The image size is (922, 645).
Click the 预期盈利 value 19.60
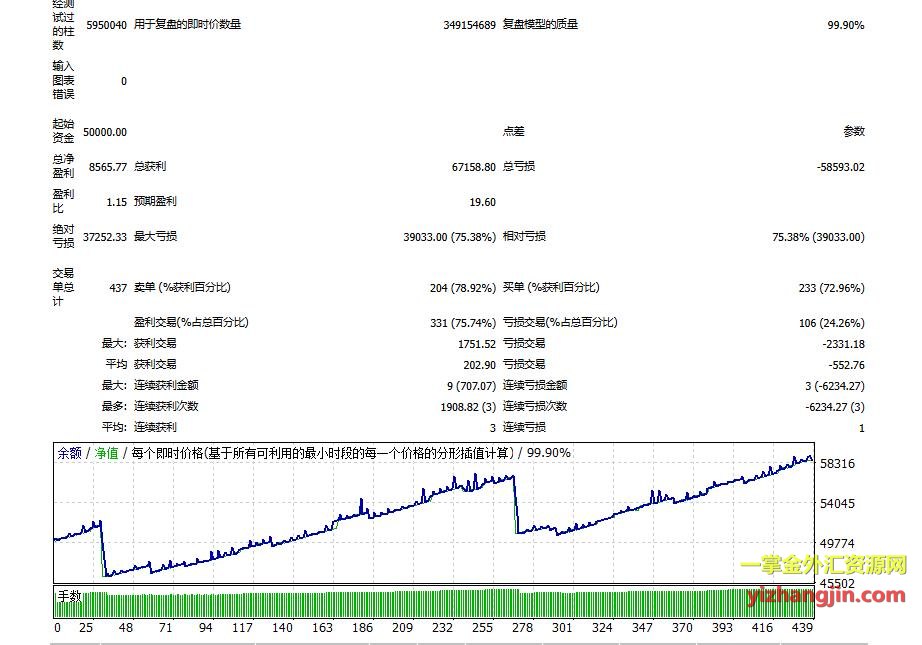click(x=482, y=202)
